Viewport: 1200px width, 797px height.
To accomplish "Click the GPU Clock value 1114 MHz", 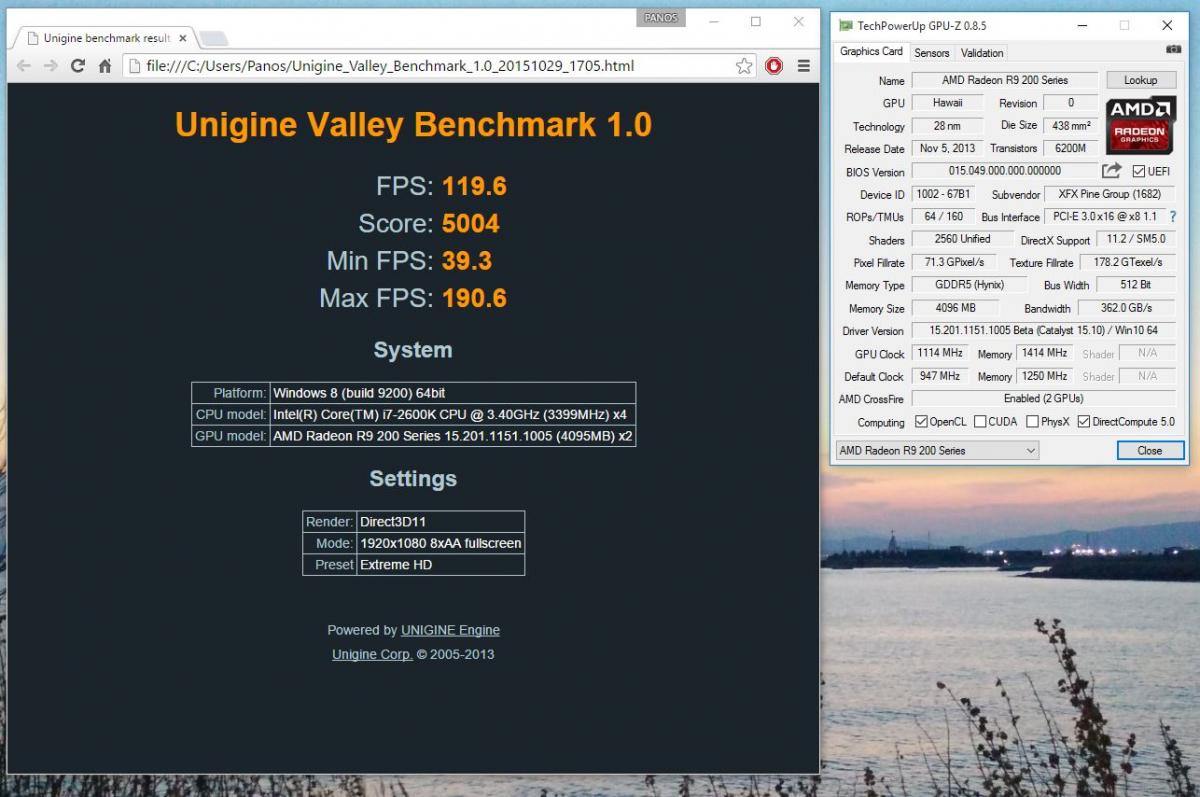I will tap(938, 353).
